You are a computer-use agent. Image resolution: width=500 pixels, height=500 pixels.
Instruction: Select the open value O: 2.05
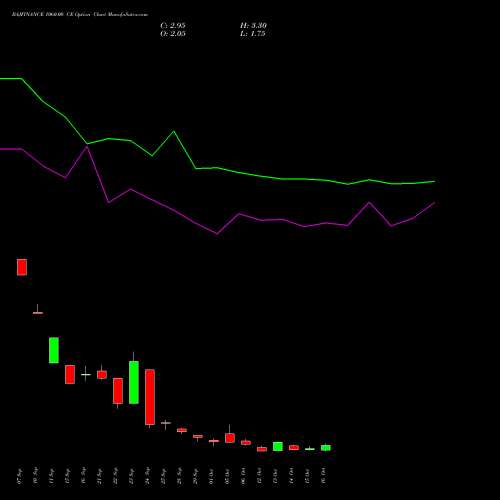point(173,33)
